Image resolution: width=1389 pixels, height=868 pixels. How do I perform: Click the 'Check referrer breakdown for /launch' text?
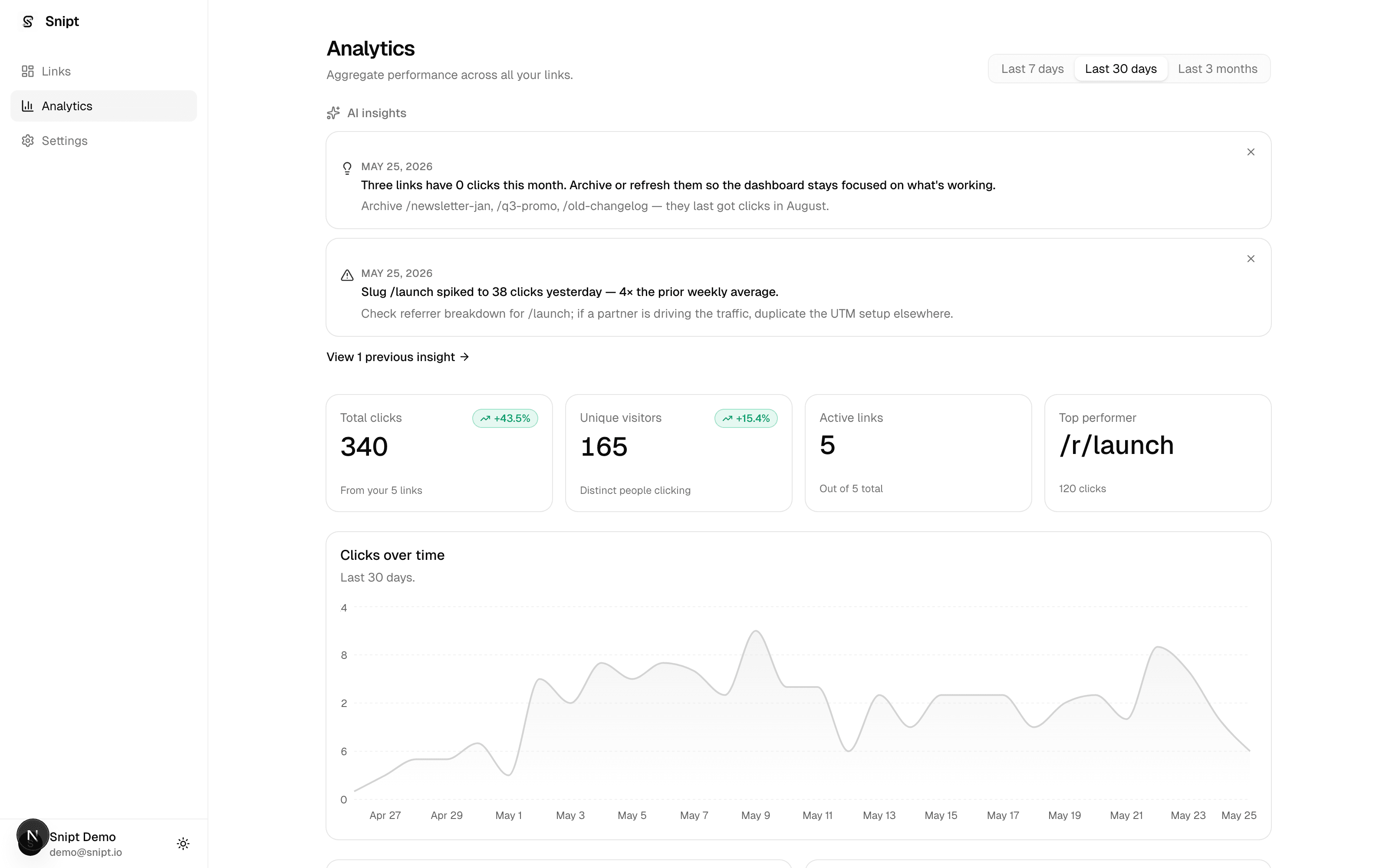(x=657, y=313)
